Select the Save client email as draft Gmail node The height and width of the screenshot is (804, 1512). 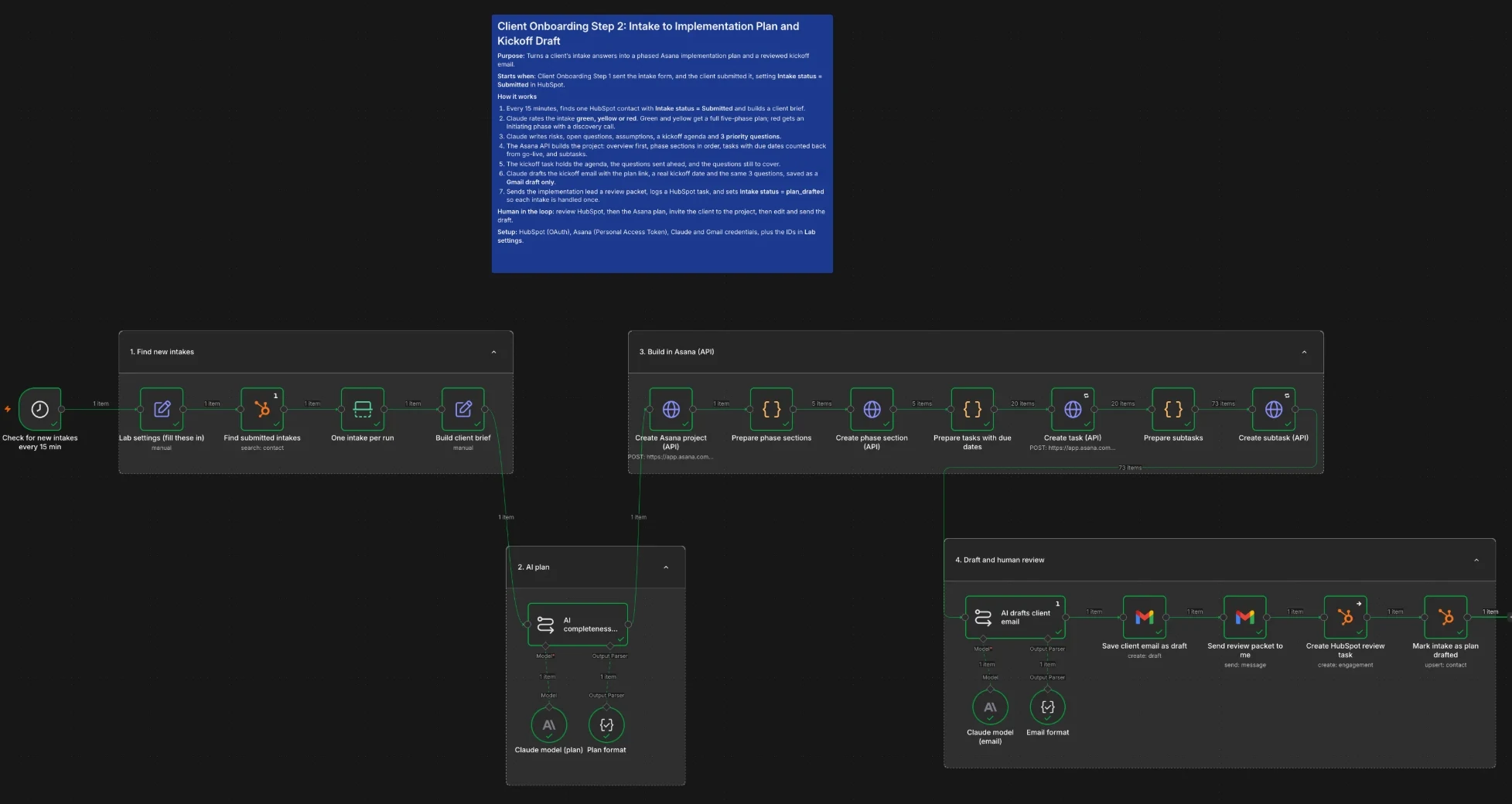[x=1145, y=617]
